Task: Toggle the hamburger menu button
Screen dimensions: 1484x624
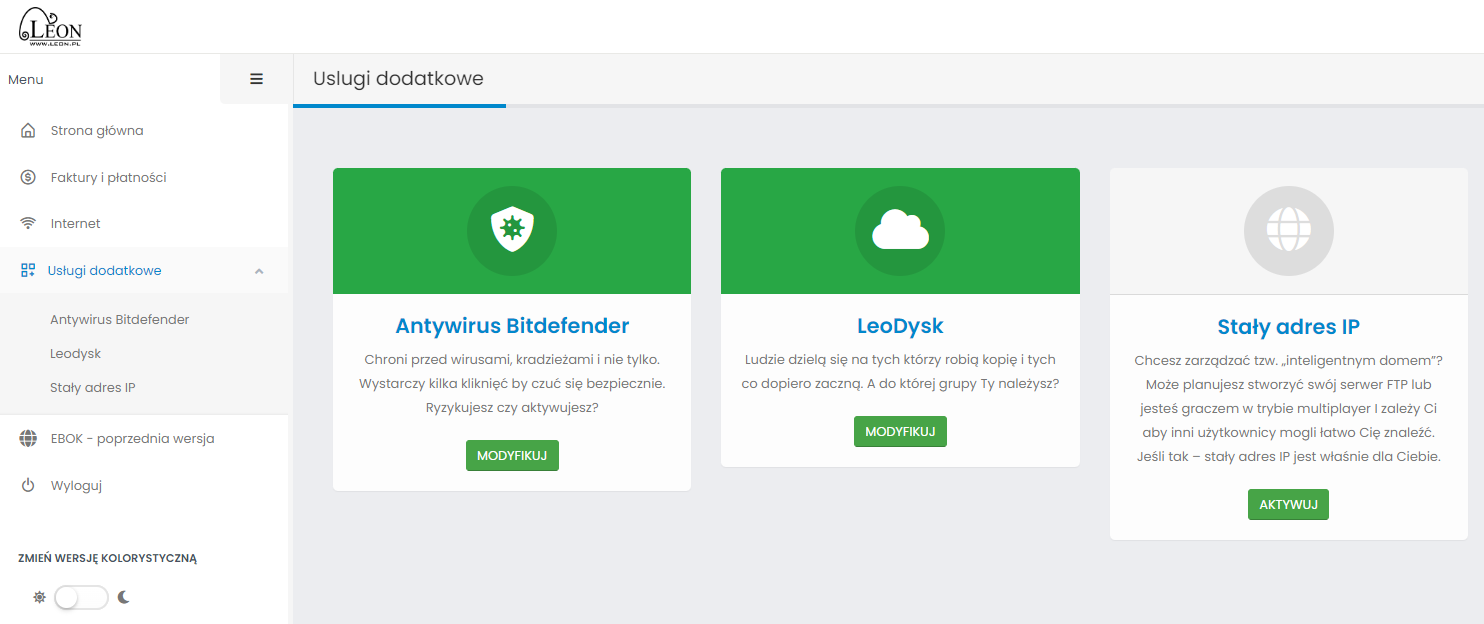Action: [256, 79]
